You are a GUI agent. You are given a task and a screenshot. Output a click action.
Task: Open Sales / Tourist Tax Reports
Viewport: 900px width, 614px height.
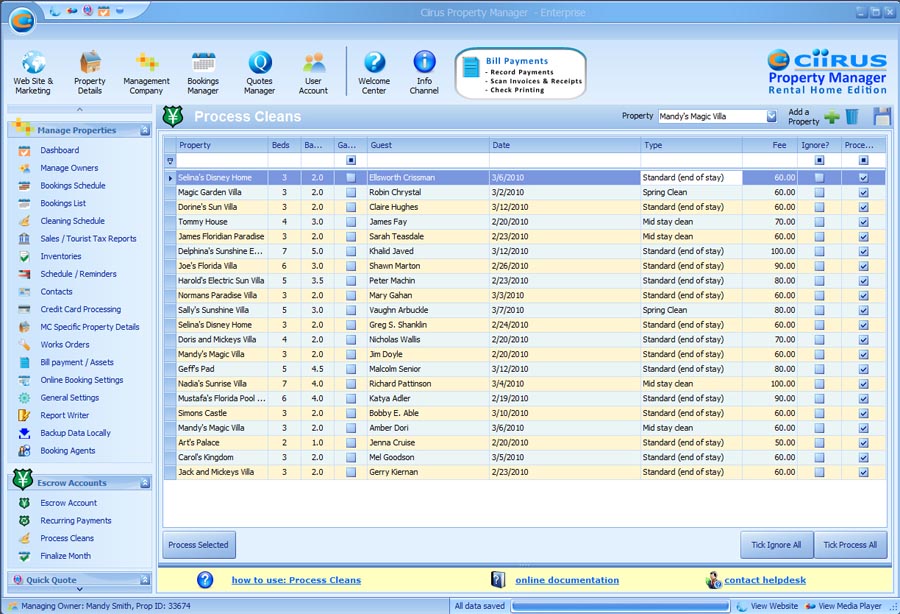click(88, 239)
